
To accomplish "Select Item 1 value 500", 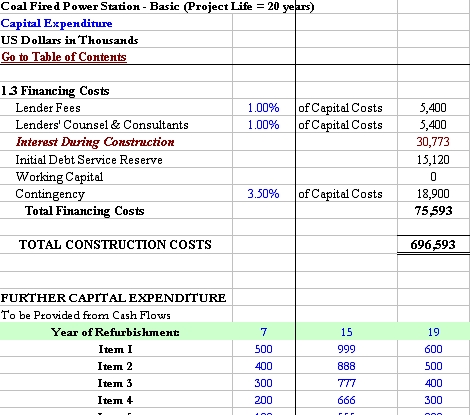I will 264,349.
